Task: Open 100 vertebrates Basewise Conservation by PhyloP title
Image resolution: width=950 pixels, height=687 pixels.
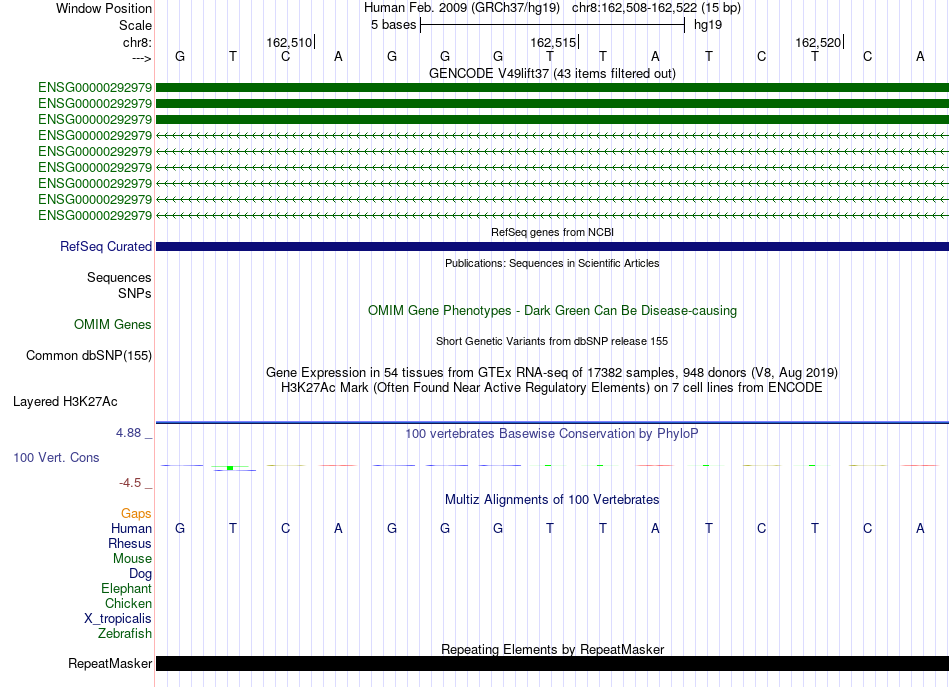Action: tap(552, 433)
